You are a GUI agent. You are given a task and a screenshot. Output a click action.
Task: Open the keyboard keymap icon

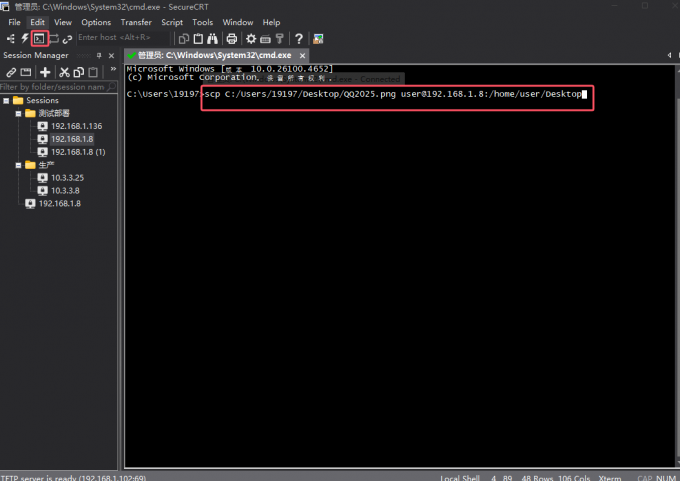point(265,39)
